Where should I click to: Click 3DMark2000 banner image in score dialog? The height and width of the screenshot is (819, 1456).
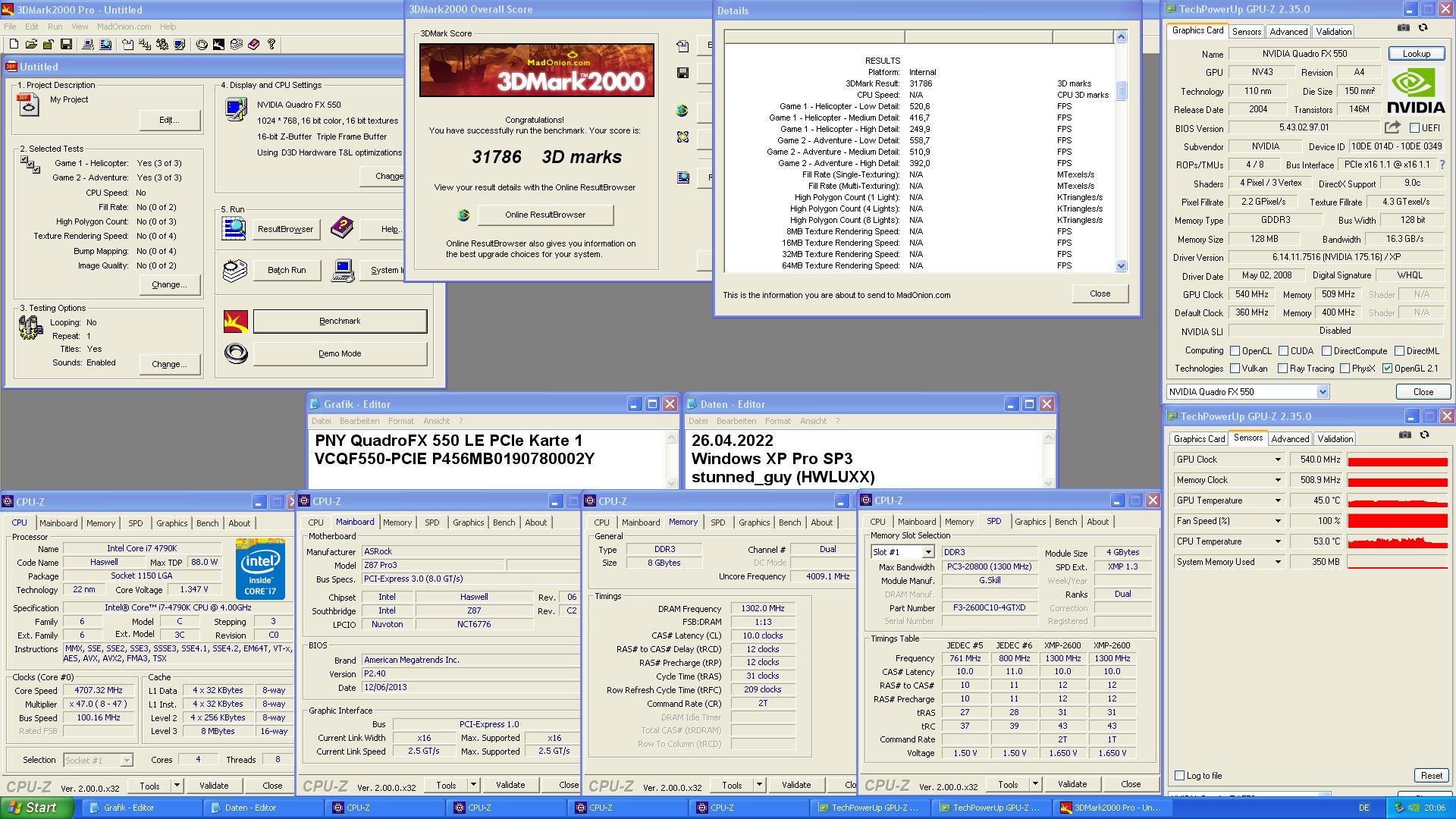pos(537,70)
